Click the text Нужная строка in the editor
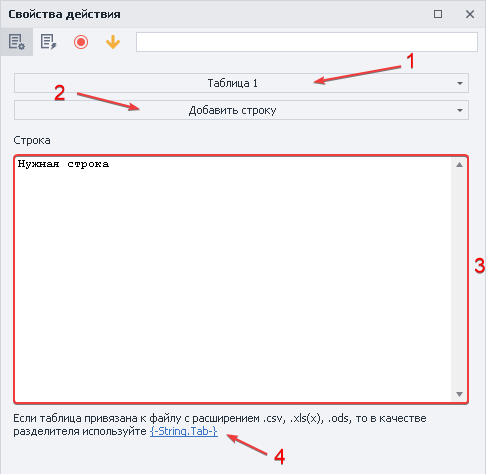This screenshot has height=474, width=486. tap(63, 164)
